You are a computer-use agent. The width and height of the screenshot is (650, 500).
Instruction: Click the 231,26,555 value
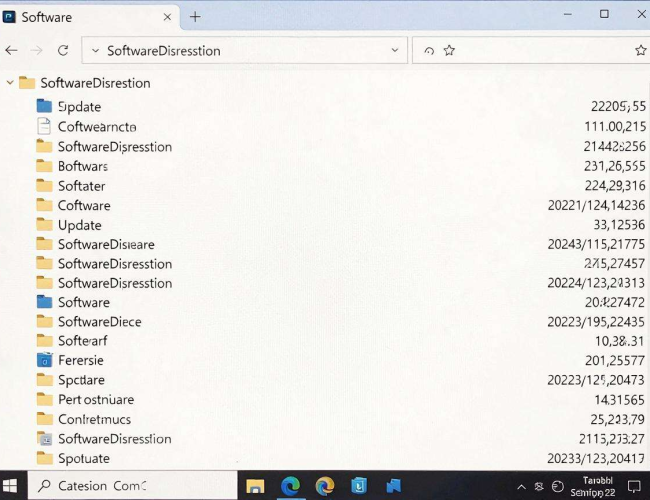[615, 166]
